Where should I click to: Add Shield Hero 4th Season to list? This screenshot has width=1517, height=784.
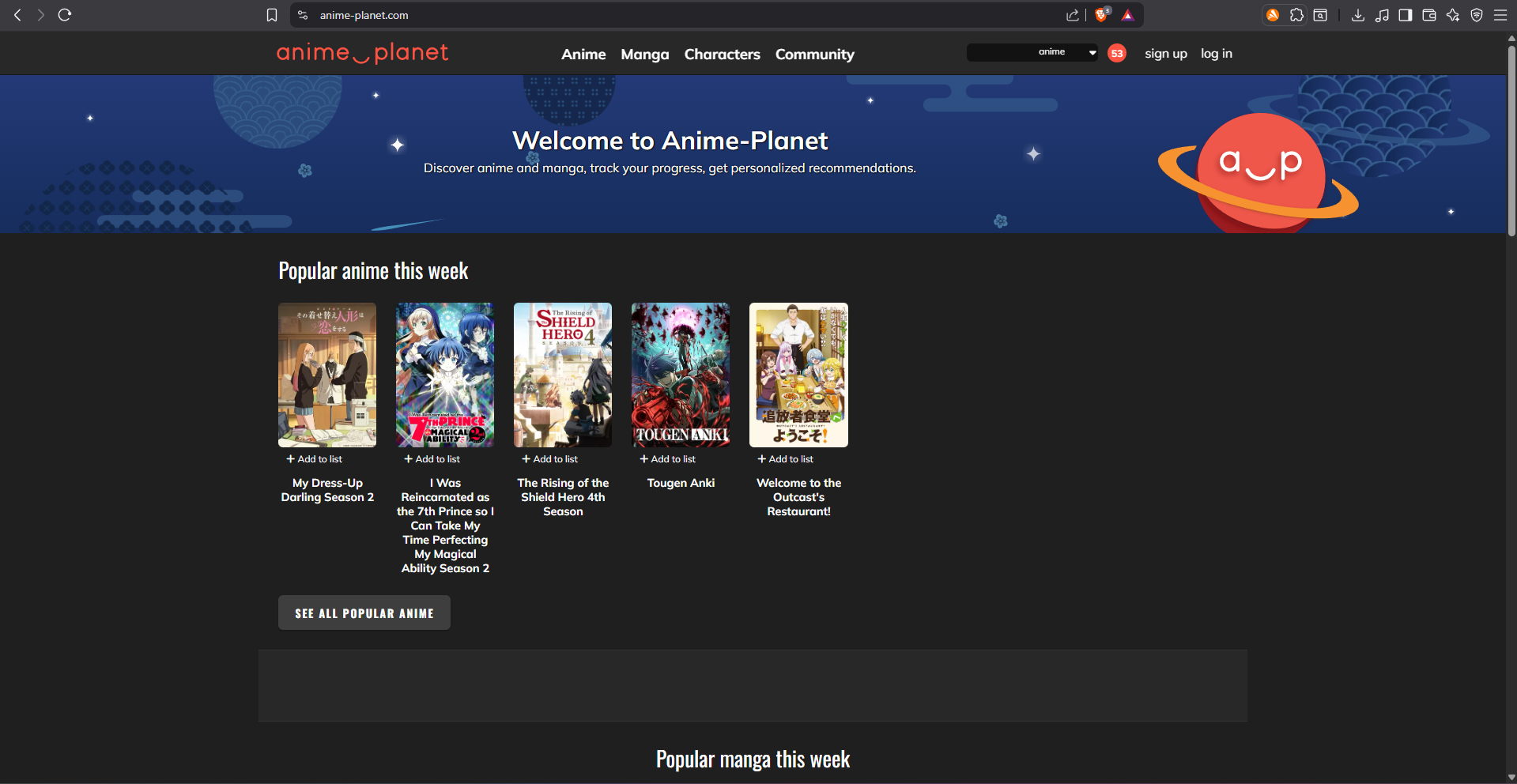pos(550,459)
